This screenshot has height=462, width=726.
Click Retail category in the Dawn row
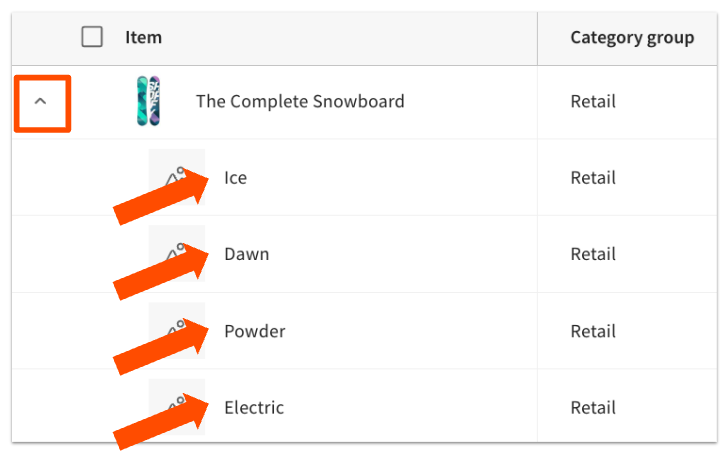point(593,255)
